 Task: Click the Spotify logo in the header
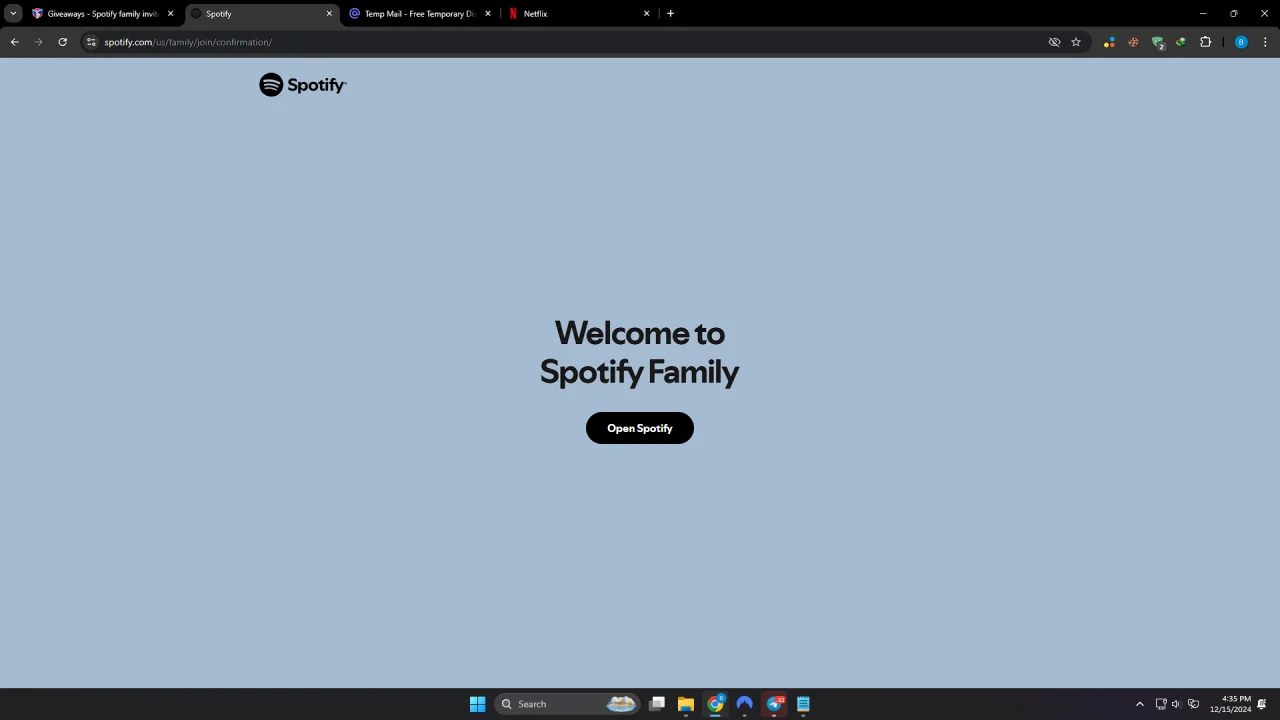pos(302,85)
